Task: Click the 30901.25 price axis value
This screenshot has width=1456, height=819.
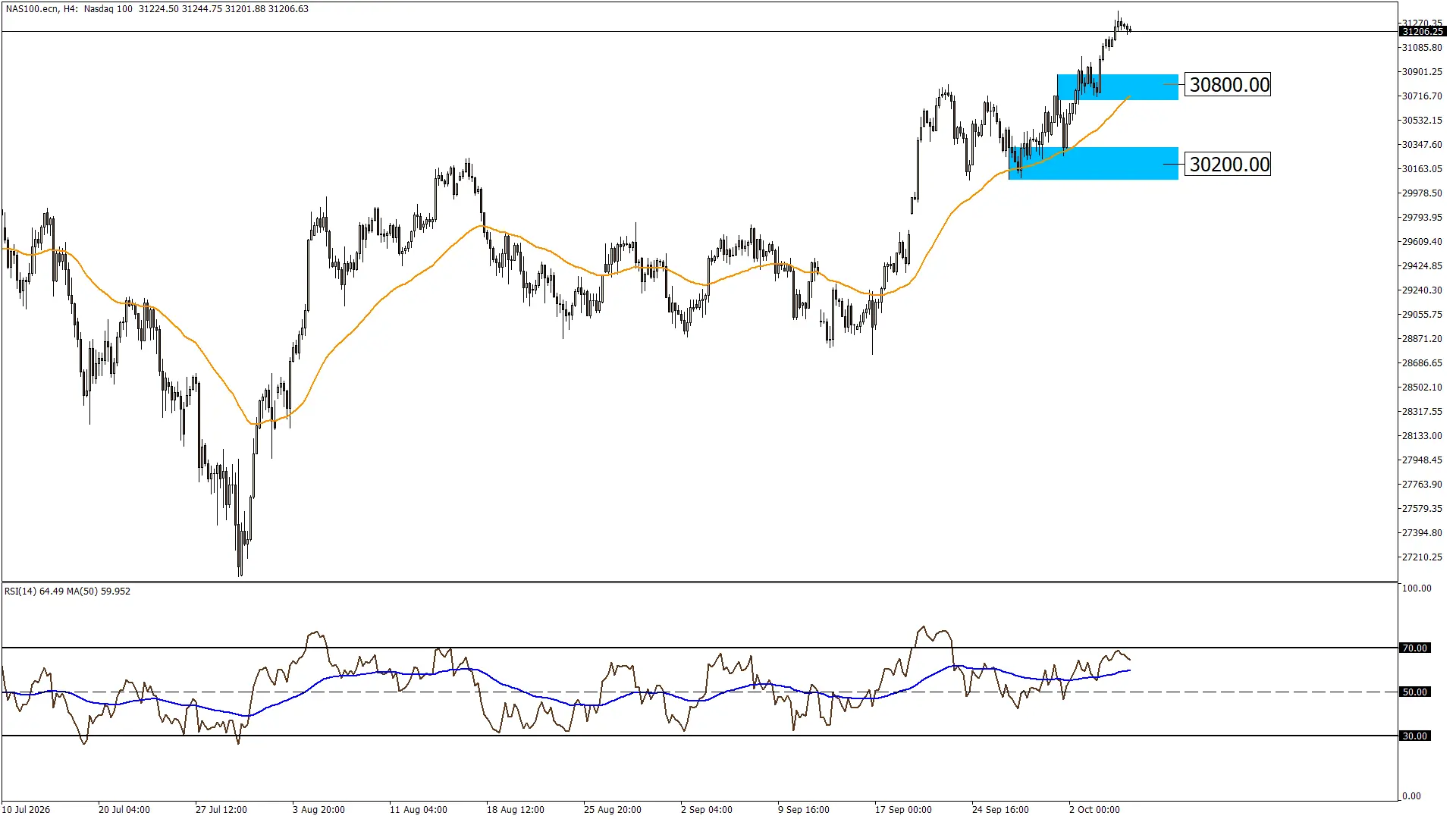Action: pos(1422,72)
